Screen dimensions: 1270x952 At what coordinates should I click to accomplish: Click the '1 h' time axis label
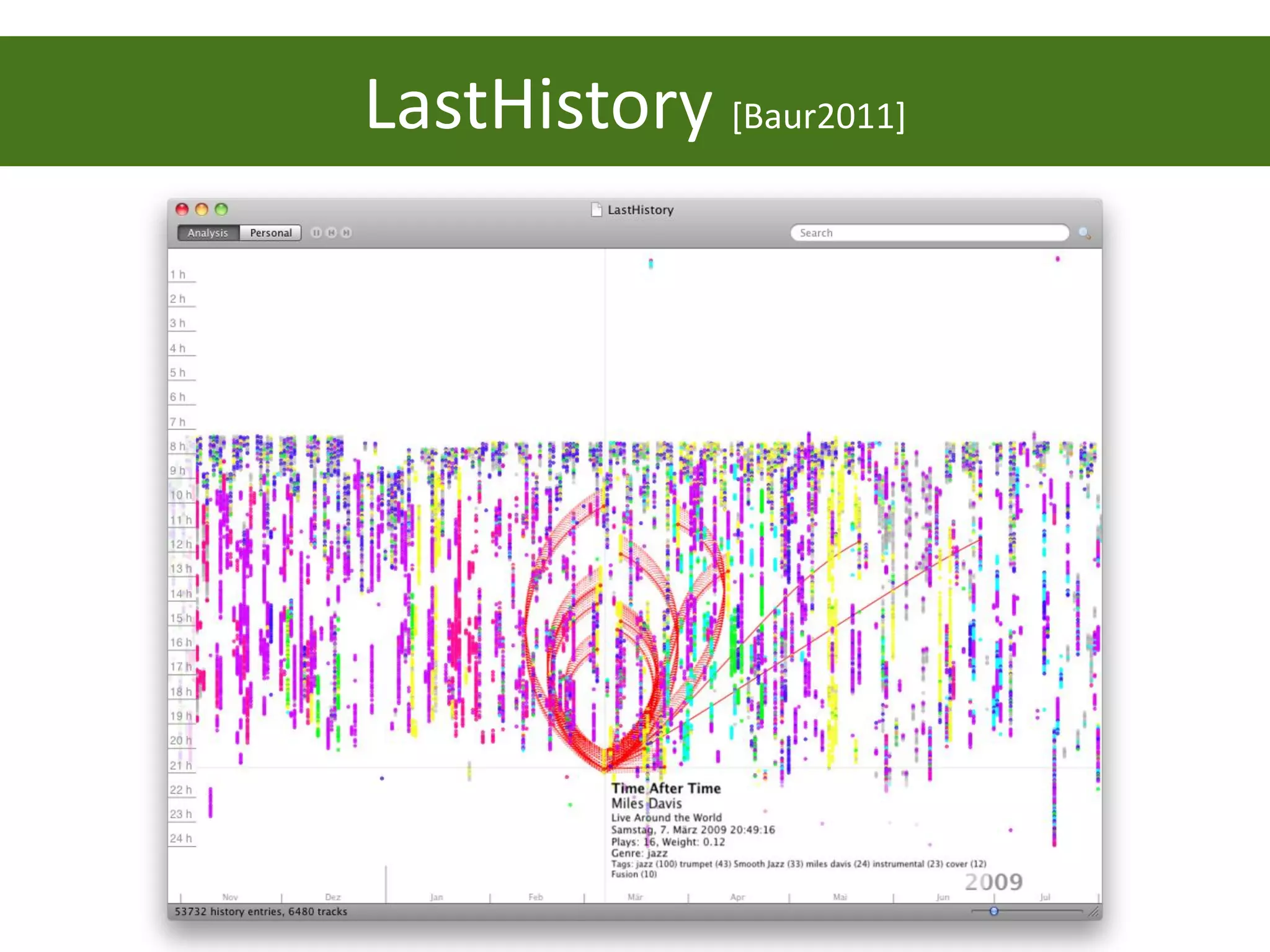tap(178, 275)
